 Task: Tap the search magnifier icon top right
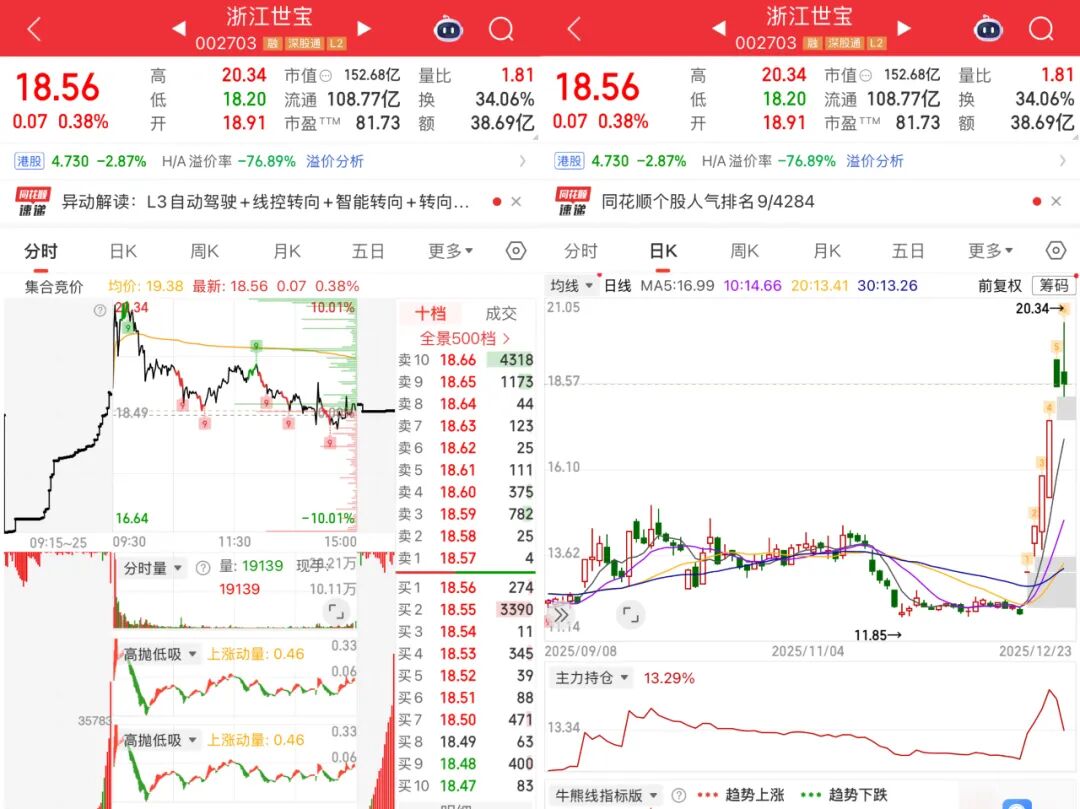click(1041, 31)
